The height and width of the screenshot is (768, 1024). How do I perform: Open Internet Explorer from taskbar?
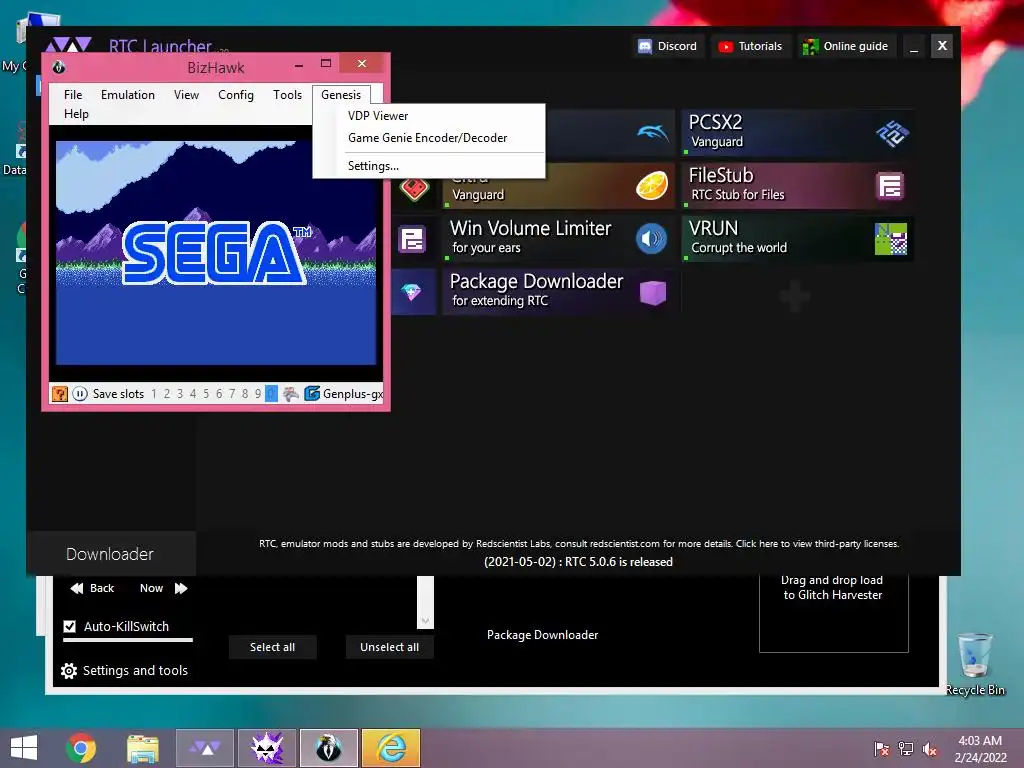tap(391, 748)
